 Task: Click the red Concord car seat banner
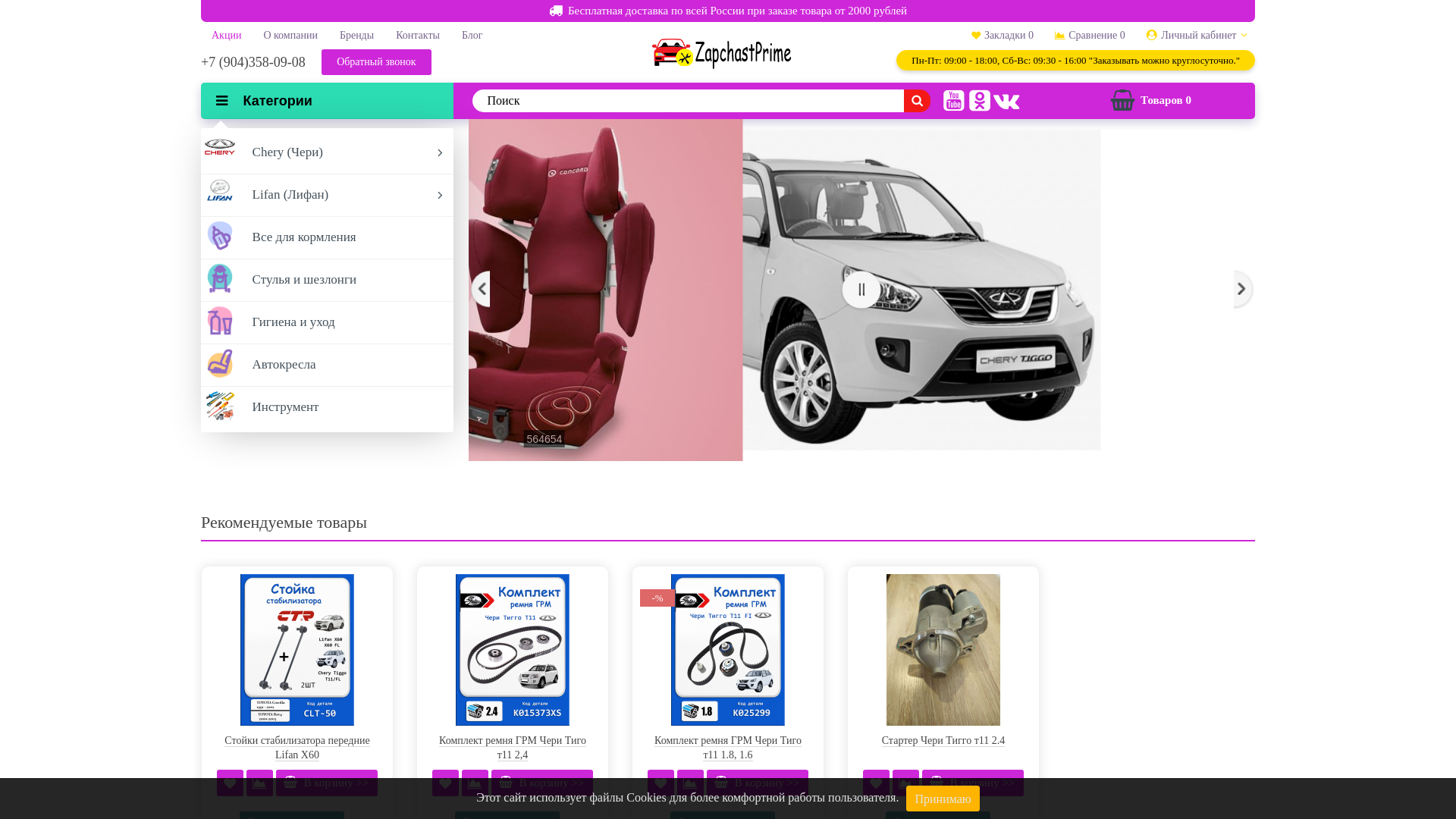click(x=605, y=290)
